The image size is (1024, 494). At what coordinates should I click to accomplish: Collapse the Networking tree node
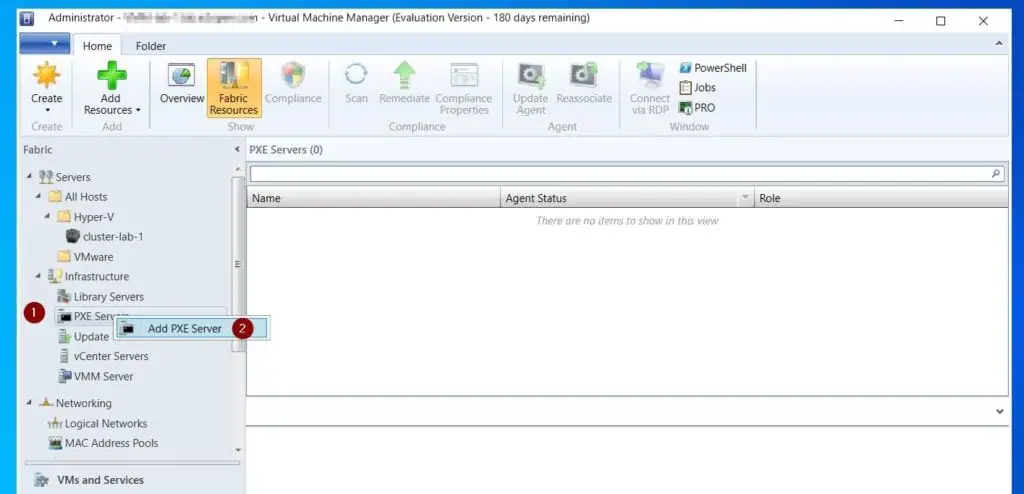(29, 403)
